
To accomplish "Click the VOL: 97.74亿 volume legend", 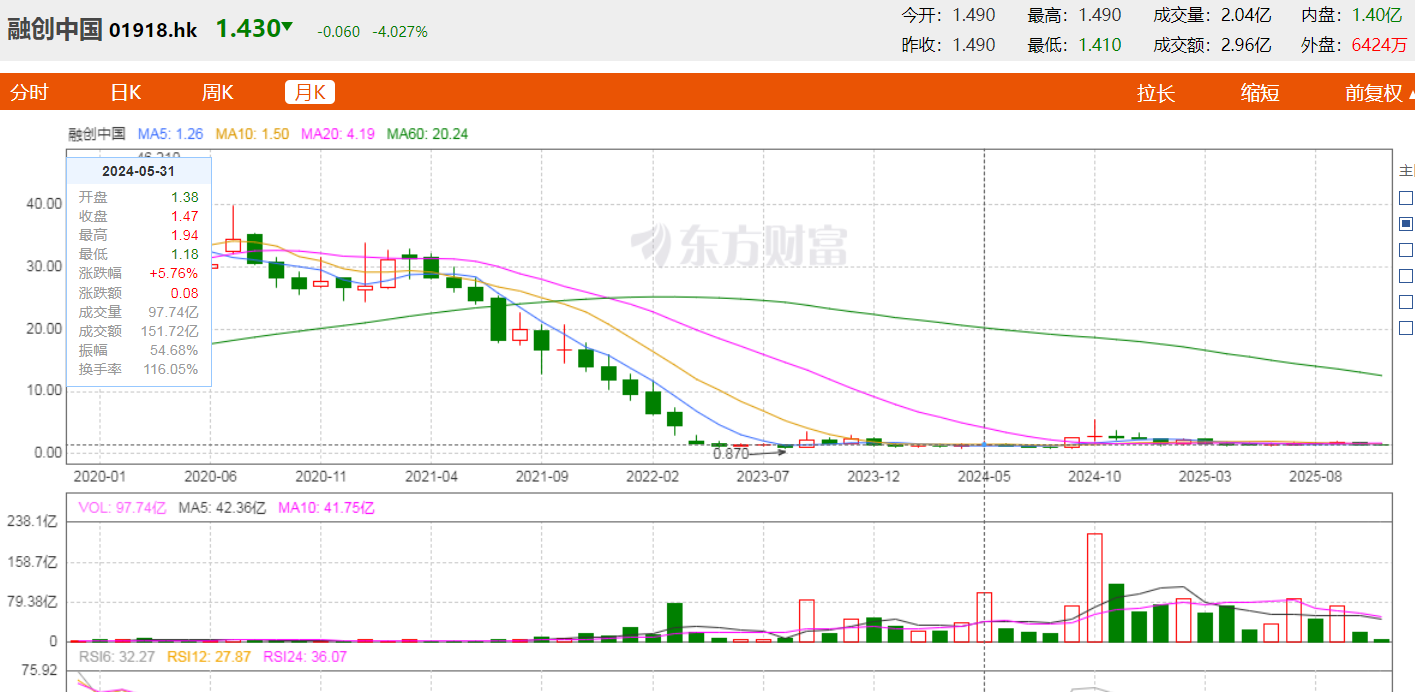I will point(123,508).
